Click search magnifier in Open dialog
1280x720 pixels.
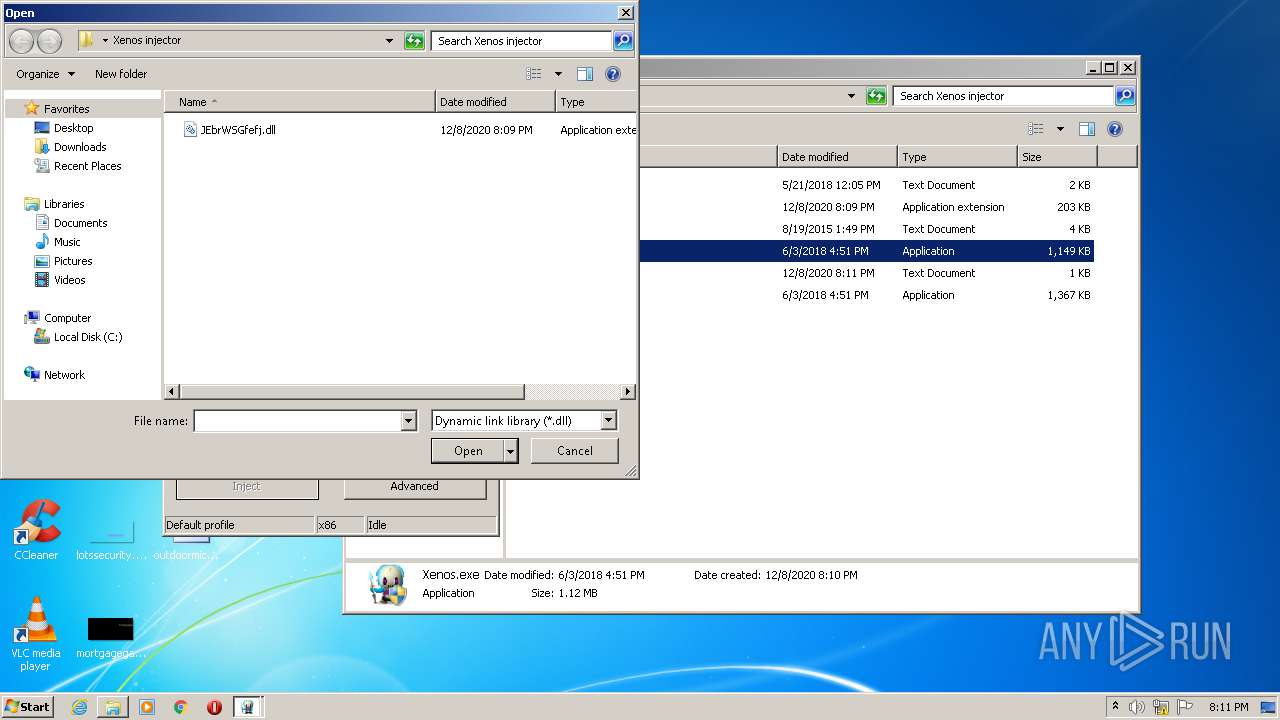click(x=623, y=41)
